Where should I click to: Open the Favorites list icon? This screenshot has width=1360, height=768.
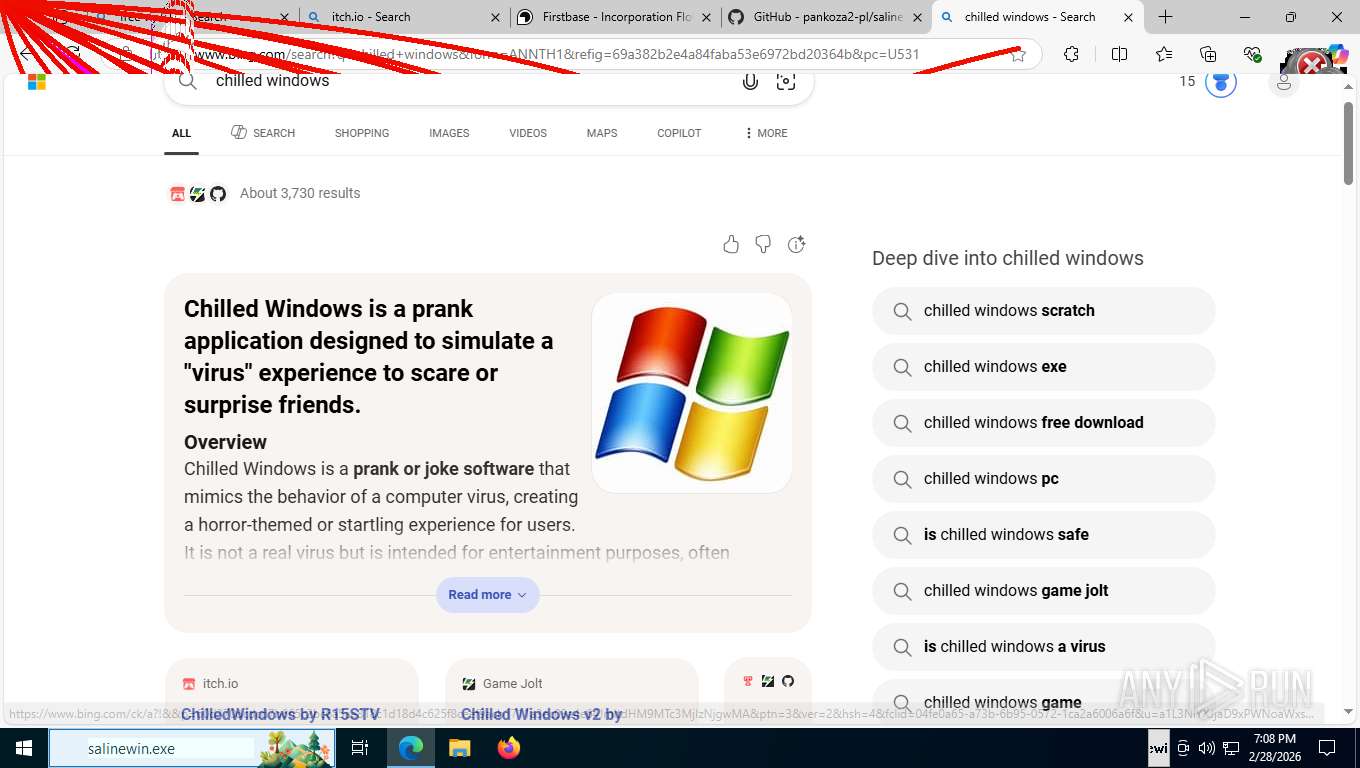pos(1164,55)
